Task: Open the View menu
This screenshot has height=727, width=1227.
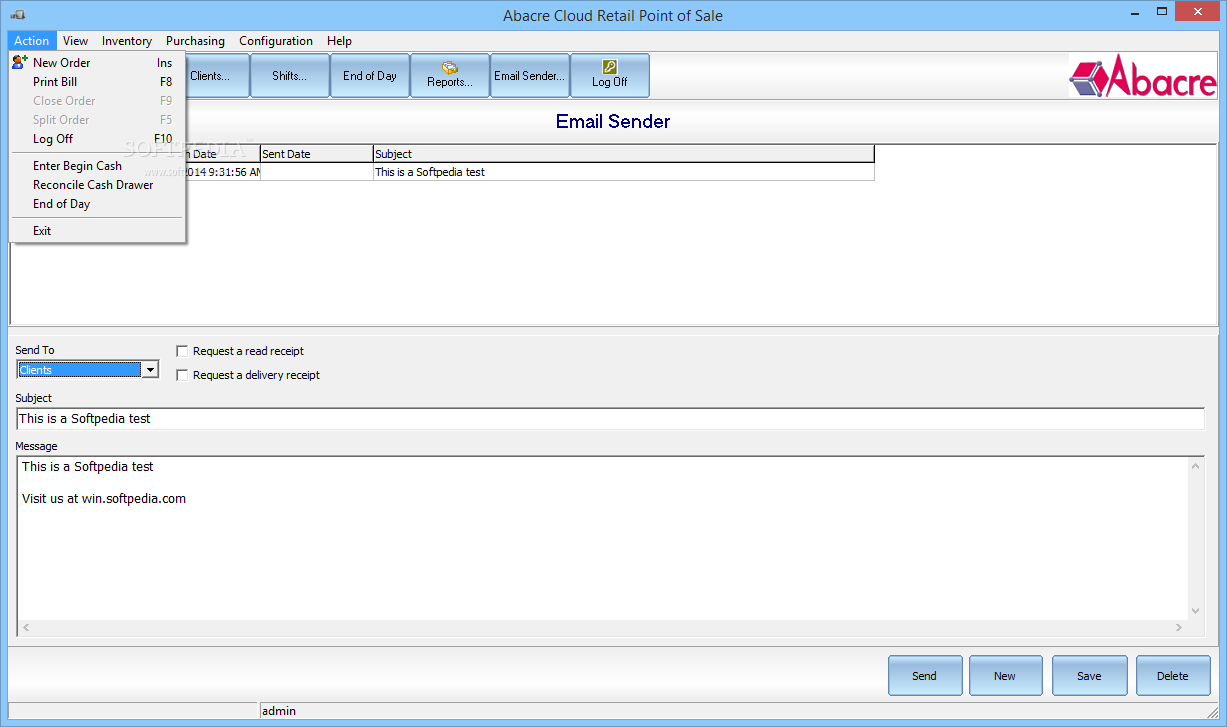Action: pos(75,41)
